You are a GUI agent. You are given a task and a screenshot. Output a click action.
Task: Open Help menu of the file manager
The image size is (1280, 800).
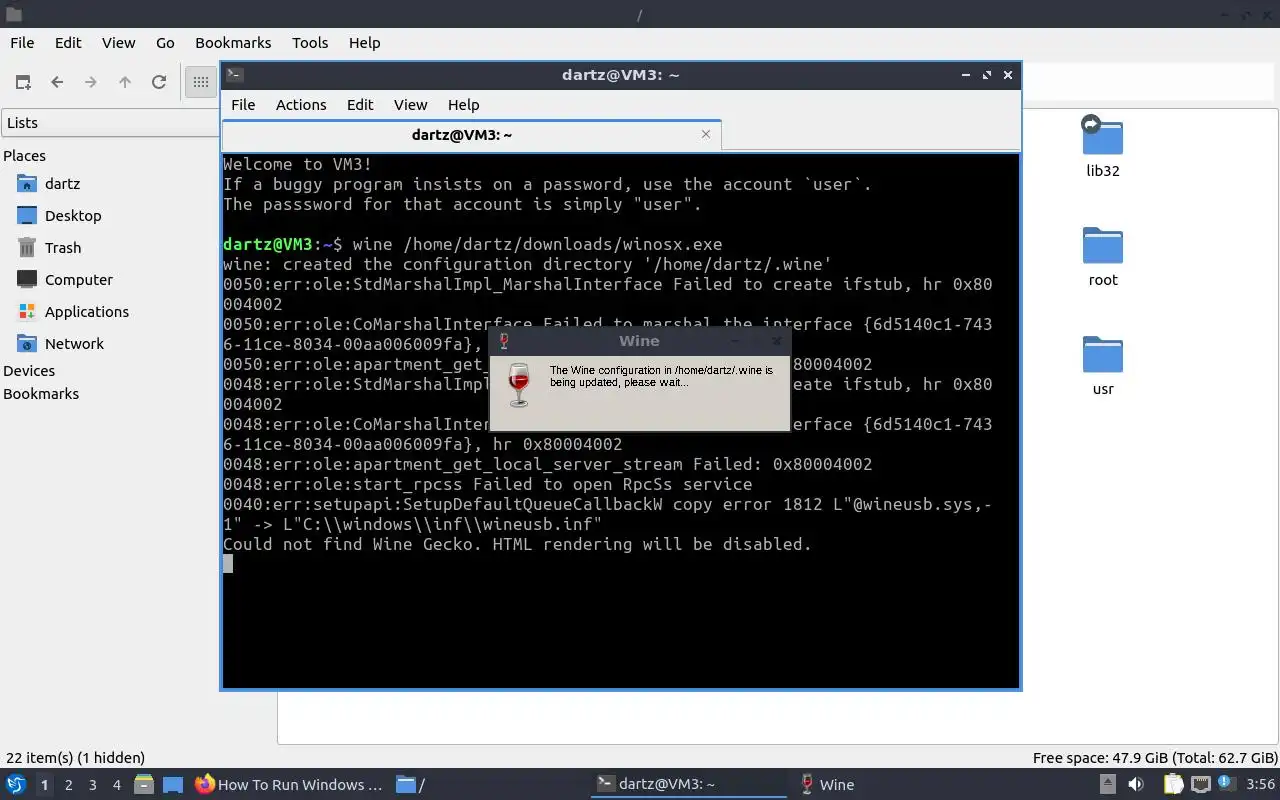pyautogui.click(x=364, y=43)
